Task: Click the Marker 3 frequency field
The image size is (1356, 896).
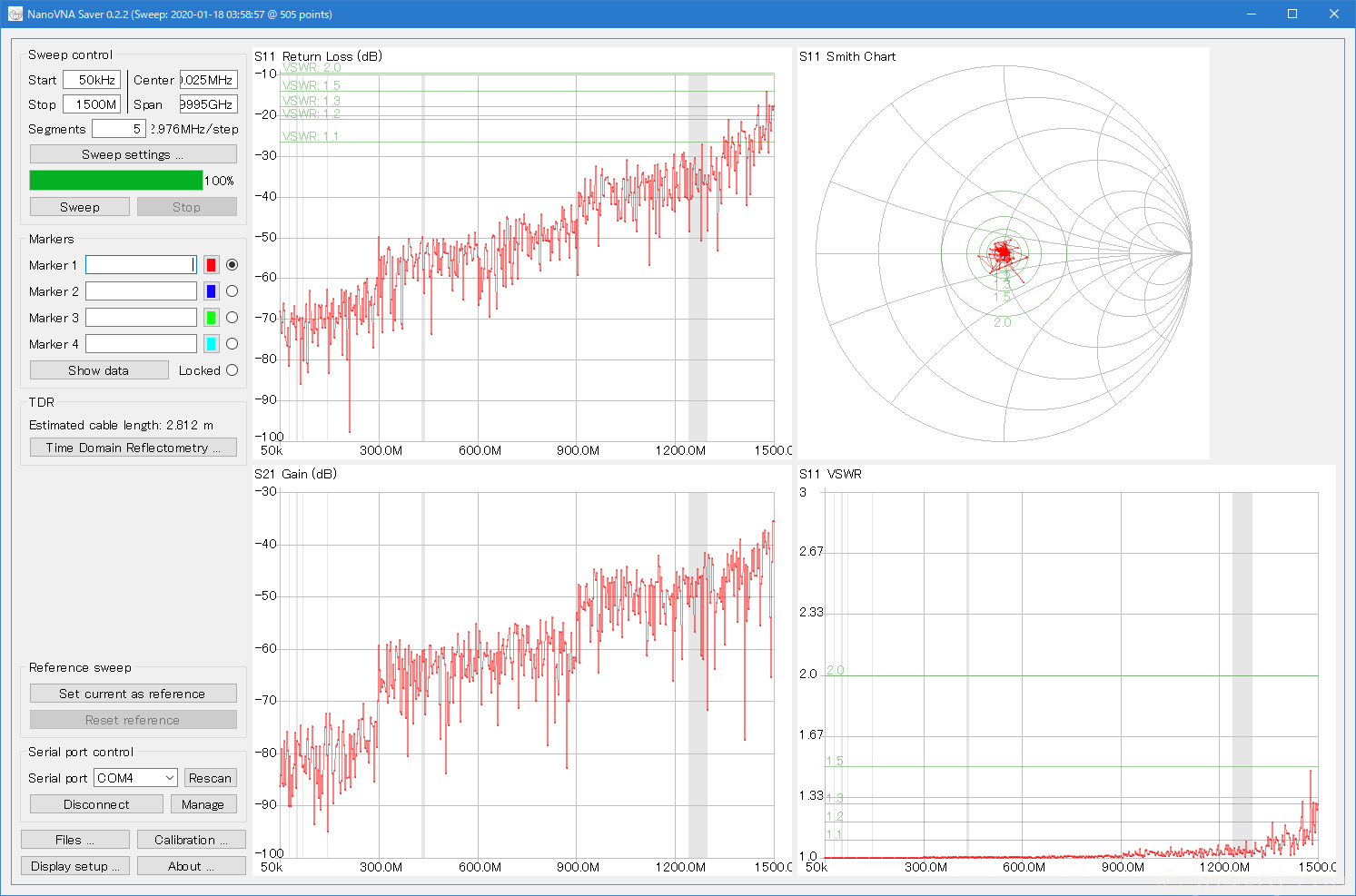Action: click(141, 318)
